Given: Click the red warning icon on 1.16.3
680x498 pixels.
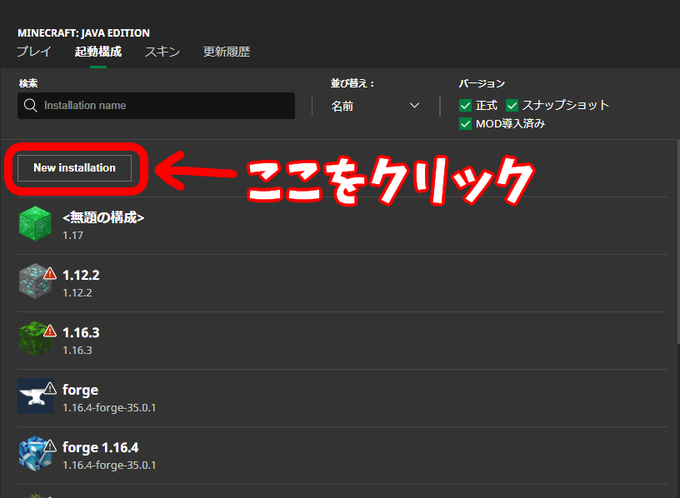Looking at the screenshot, I should click(50, 331).
